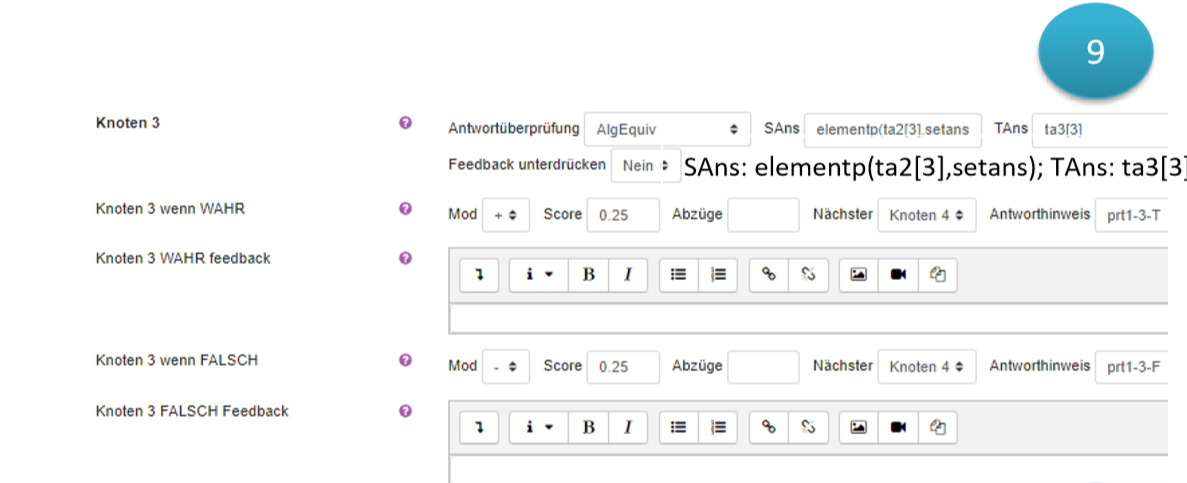1187x483 pixels.
Task: Open Feedback unterdrücken Nein dropdown
Action: pos(644,166)
